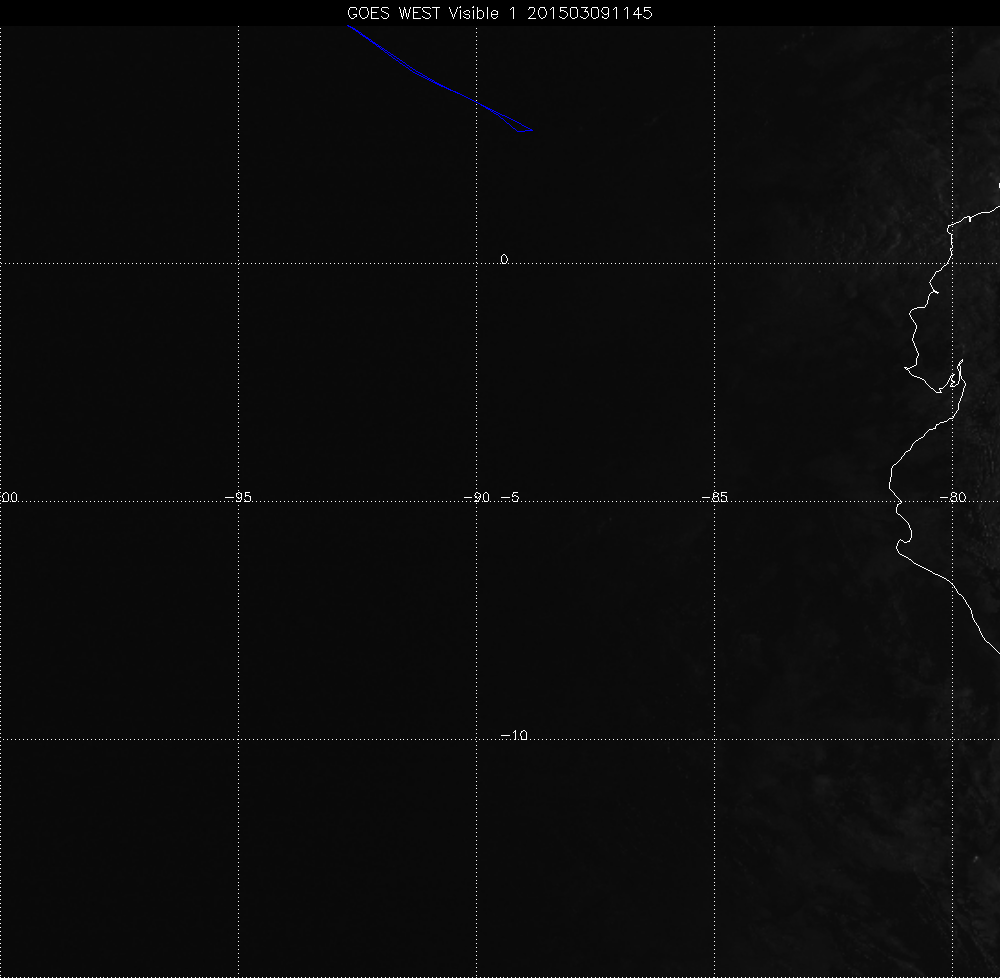Click grid intersection of equator and -95 meridian
1000x978 pixels.
238,264
